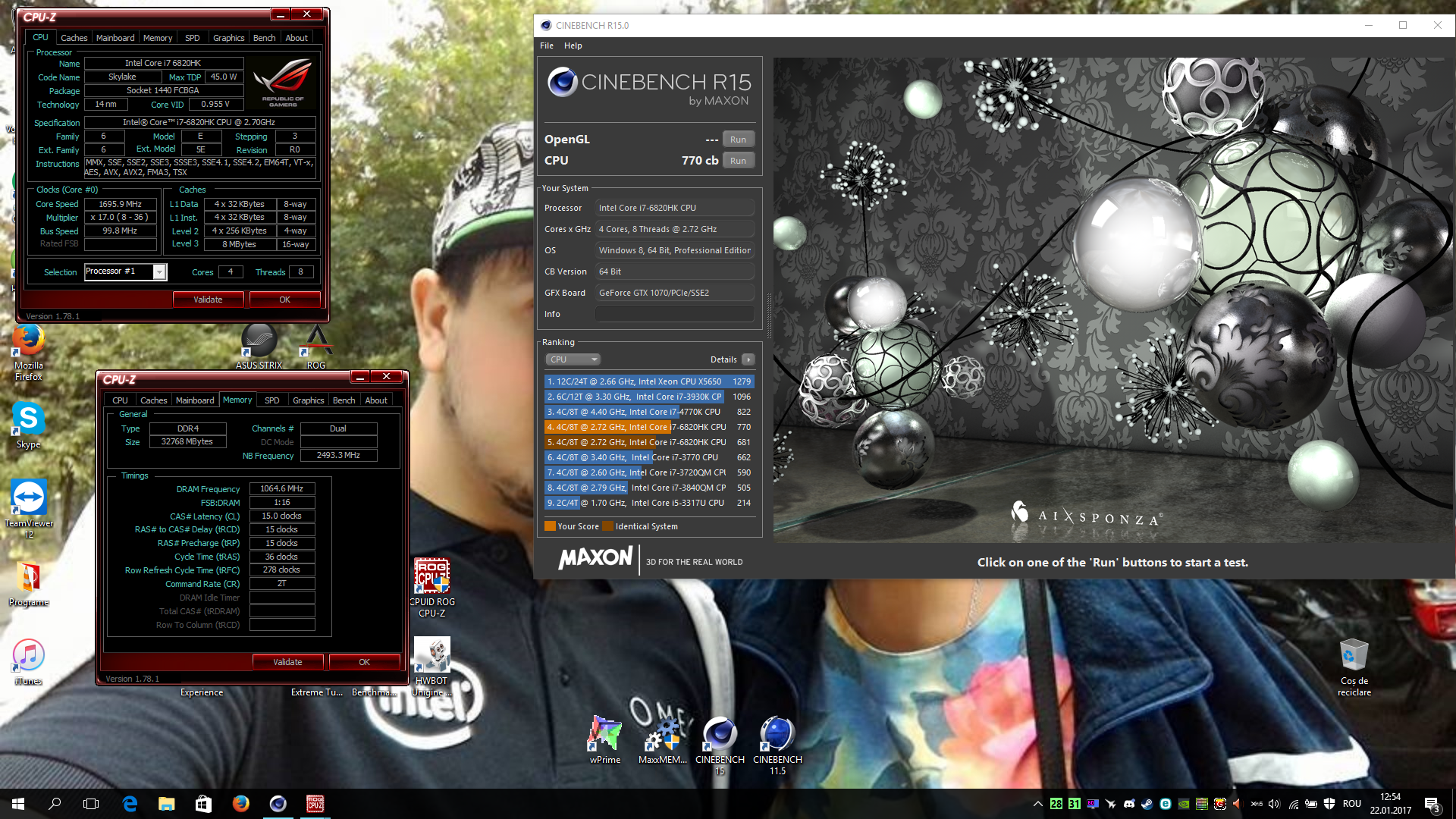The width and height of the screenshot is (1456, 819).
Task: Open the MaxxMEM desktop shortcut
Action: 662,739
